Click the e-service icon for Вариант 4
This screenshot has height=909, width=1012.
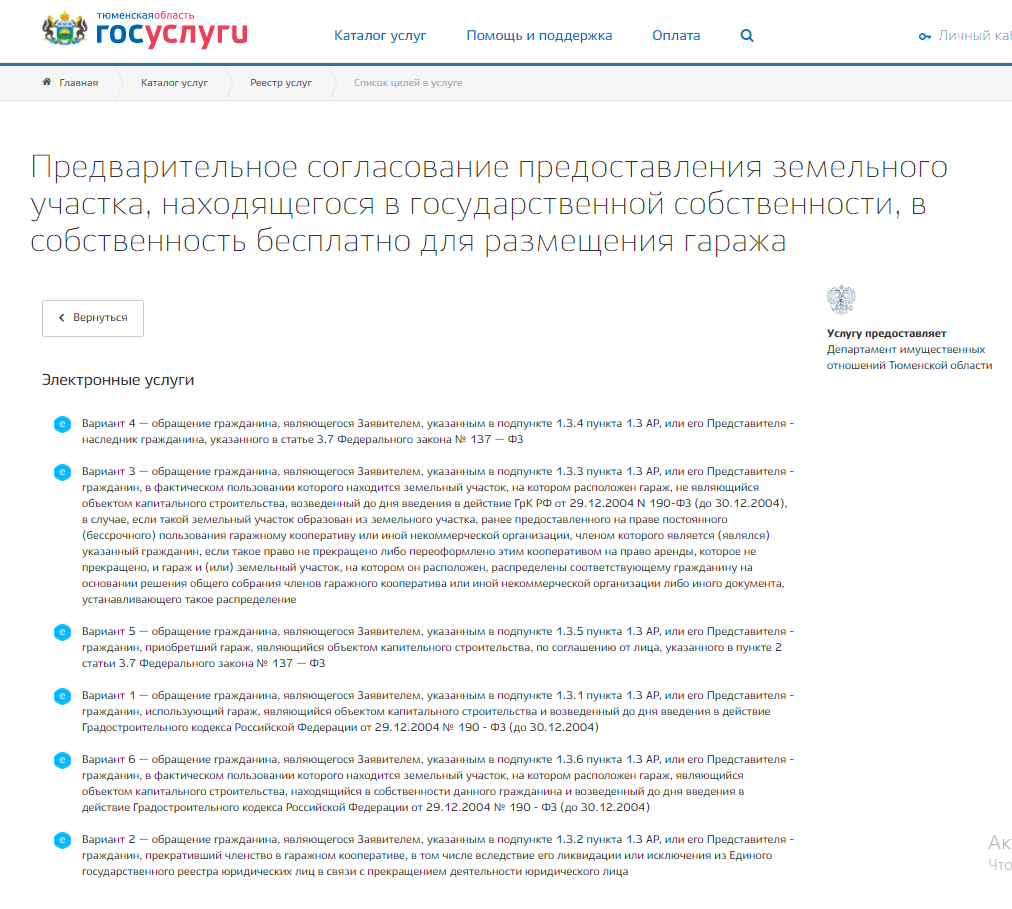pos(62,424)
